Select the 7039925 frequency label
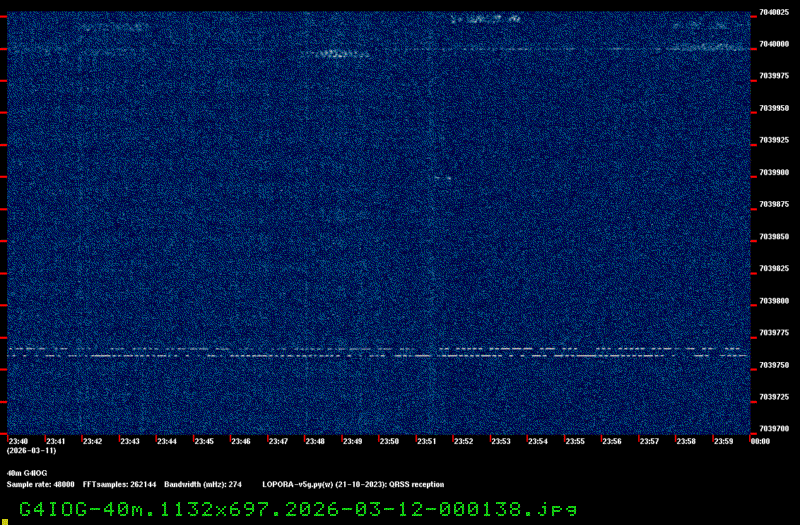This screenshot has width=800, height=525. (774, 140)
